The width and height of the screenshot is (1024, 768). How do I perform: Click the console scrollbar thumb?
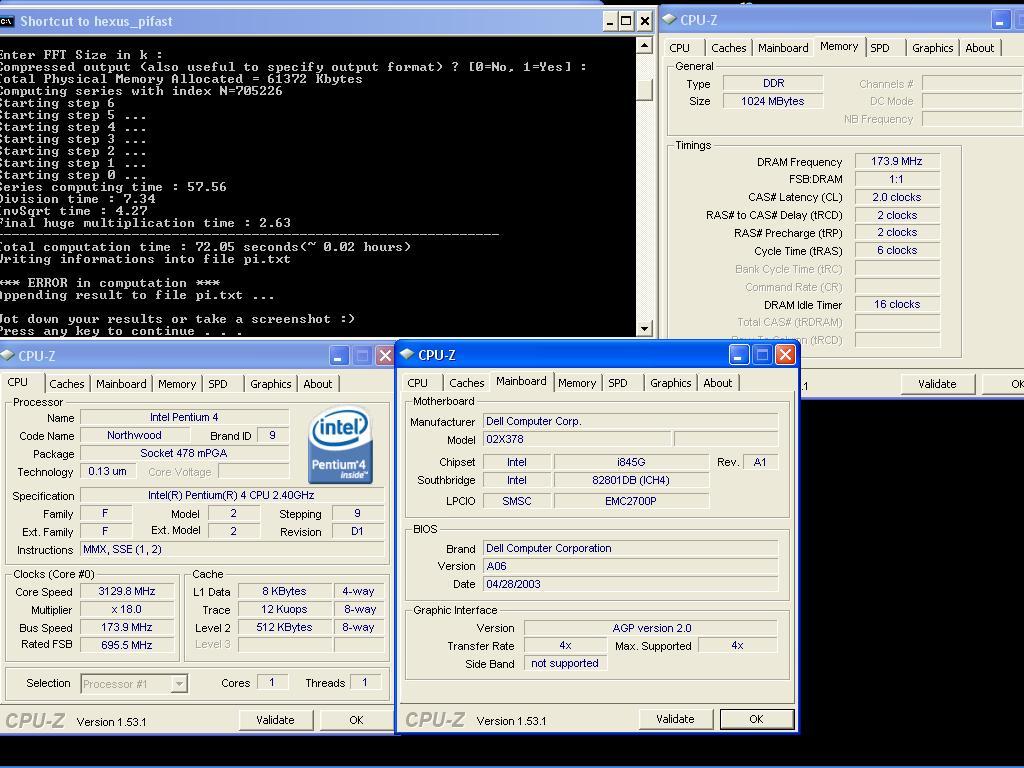click(x=645, y=89)
